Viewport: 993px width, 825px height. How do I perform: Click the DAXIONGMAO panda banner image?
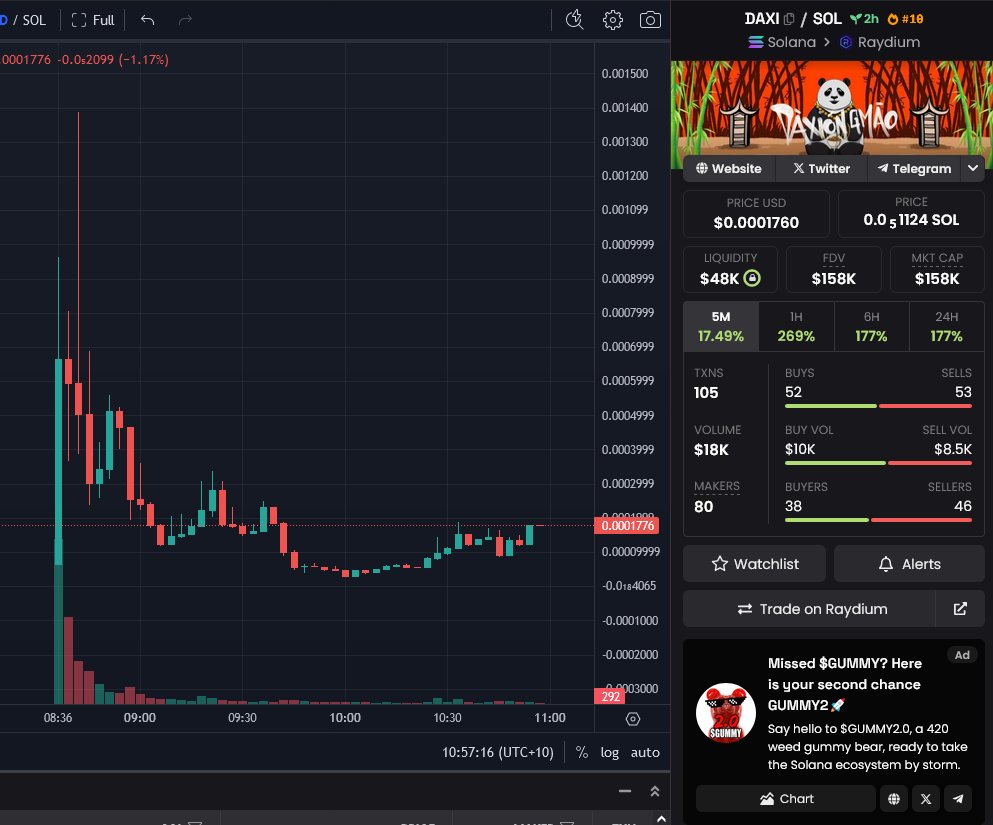pos(832,108)
